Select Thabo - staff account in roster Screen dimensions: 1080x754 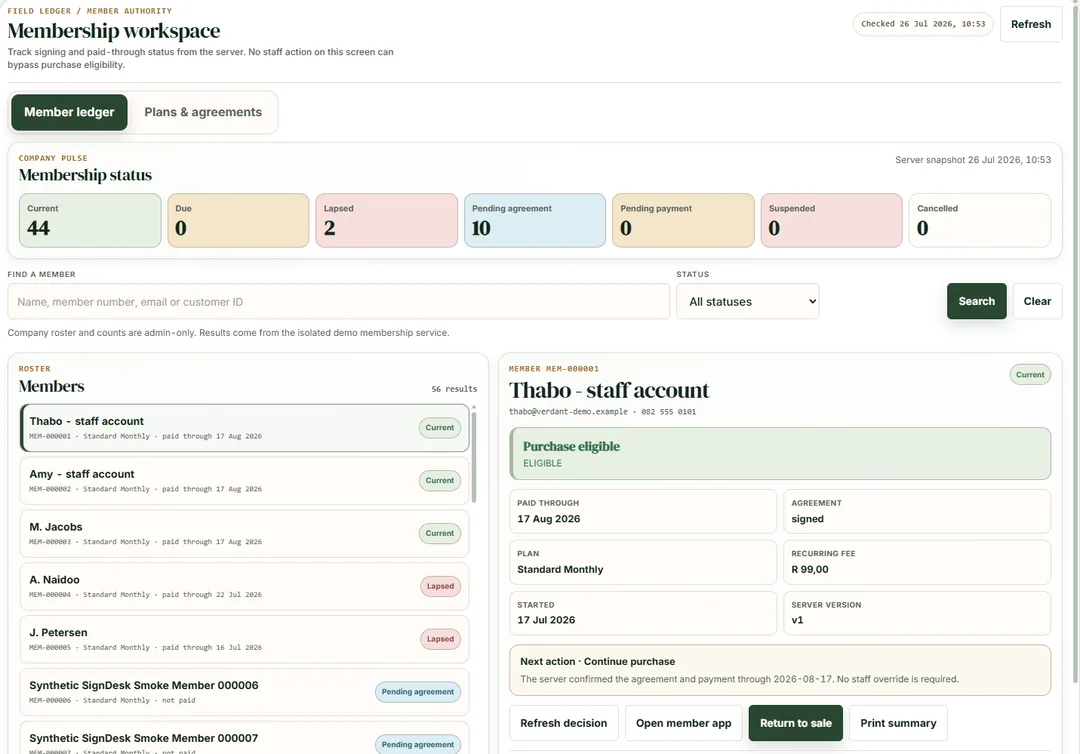[x=245, y=428]
